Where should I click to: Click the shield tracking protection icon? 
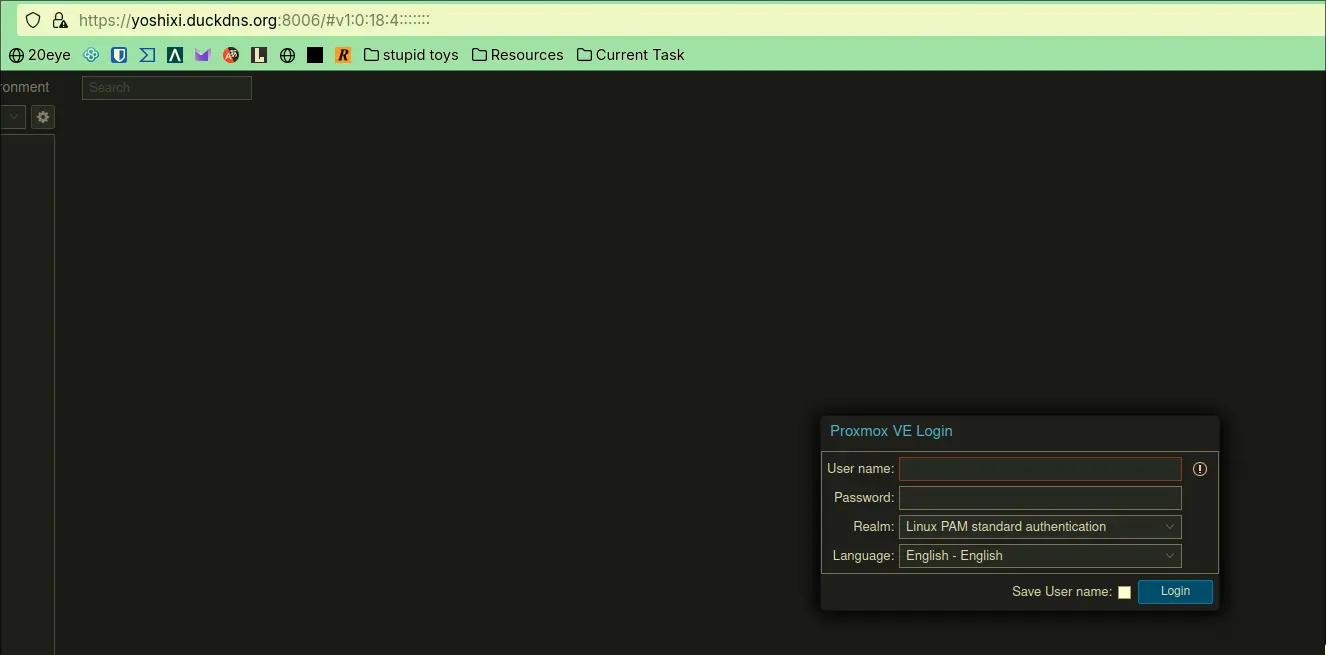(33, 20)
